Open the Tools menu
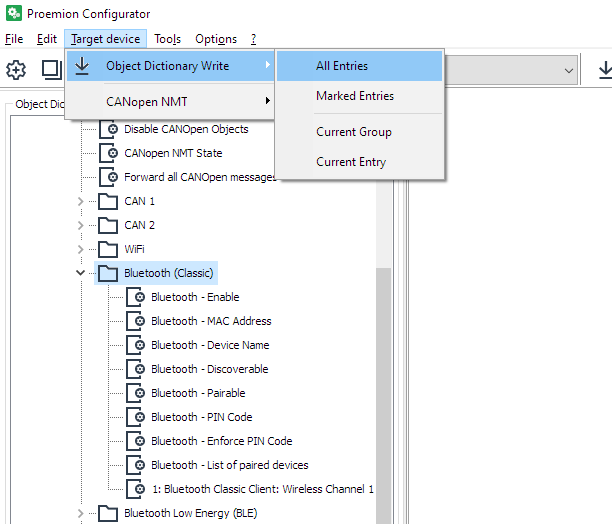The width and height of the screenshot is (612, 524). [x=167, y=39]
